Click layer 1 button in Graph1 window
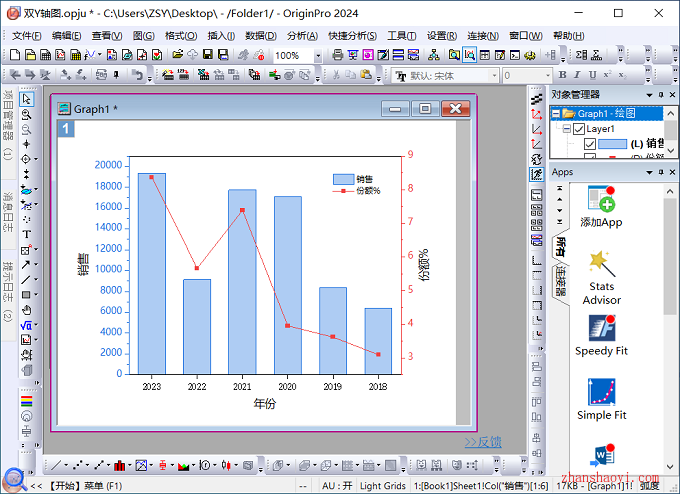Screen dimensions: 680x494 pyautogui.click(x=65, y=128)
